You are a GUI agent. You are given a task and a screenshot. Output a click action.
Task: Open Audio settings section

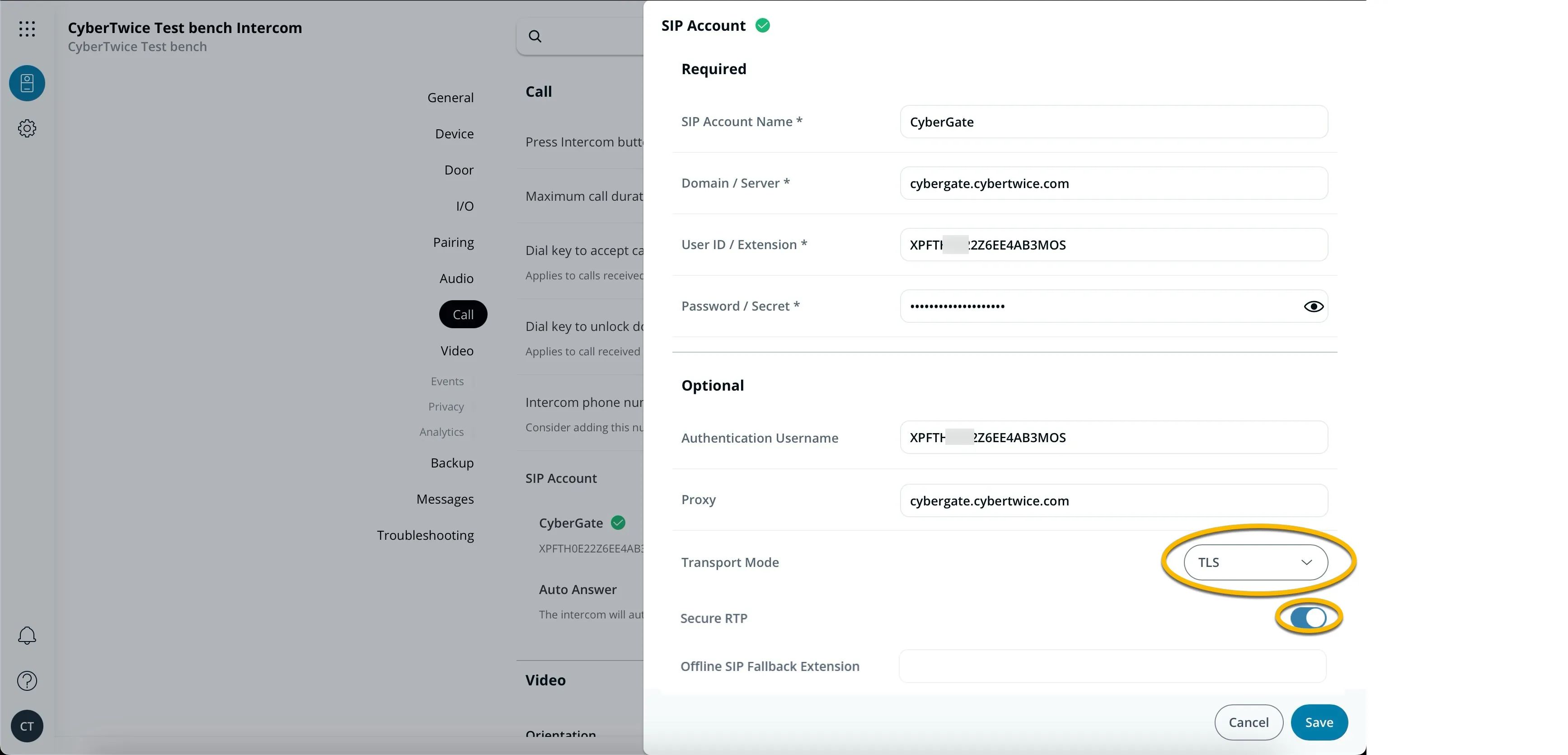456,278
